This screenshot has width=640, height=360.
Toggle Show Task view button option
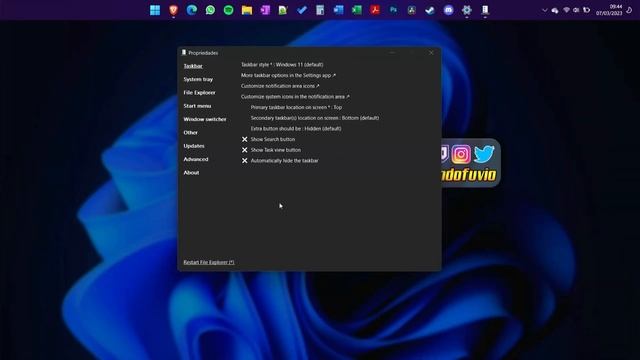pyautogui.click(x=271, y=150)
